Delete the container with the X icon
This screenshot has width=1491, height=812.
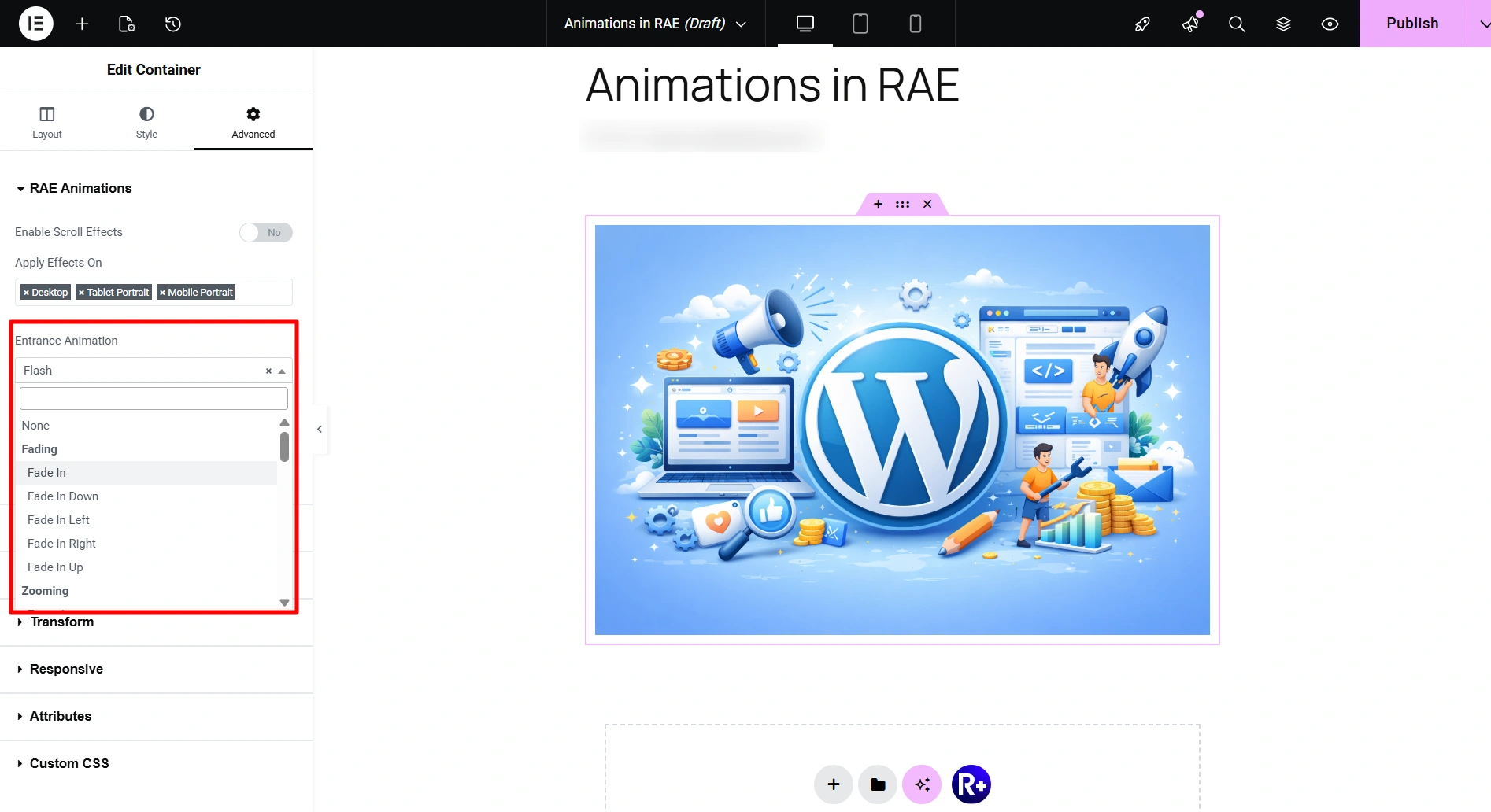[x=927, y=204]
